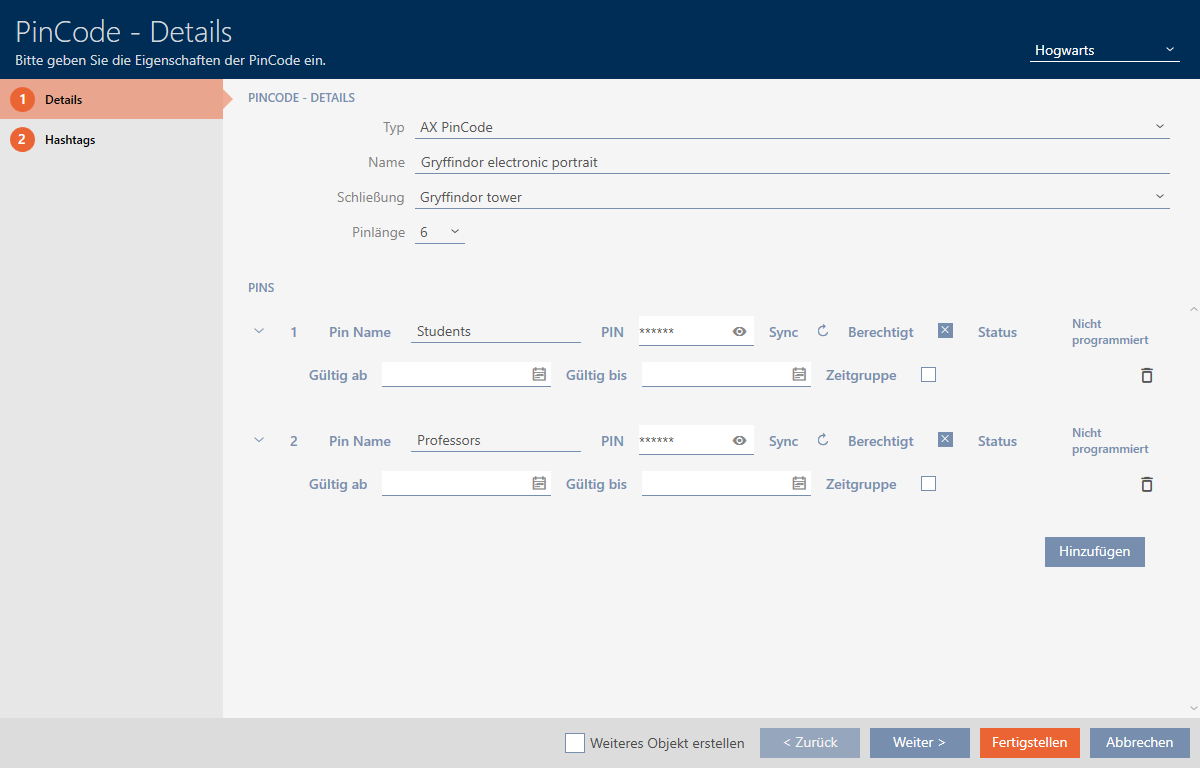The image size is (1200, 768).
Task: Click the Sync refresh icon for Professors
Action: pyautogui.click(x=823, y=441)
